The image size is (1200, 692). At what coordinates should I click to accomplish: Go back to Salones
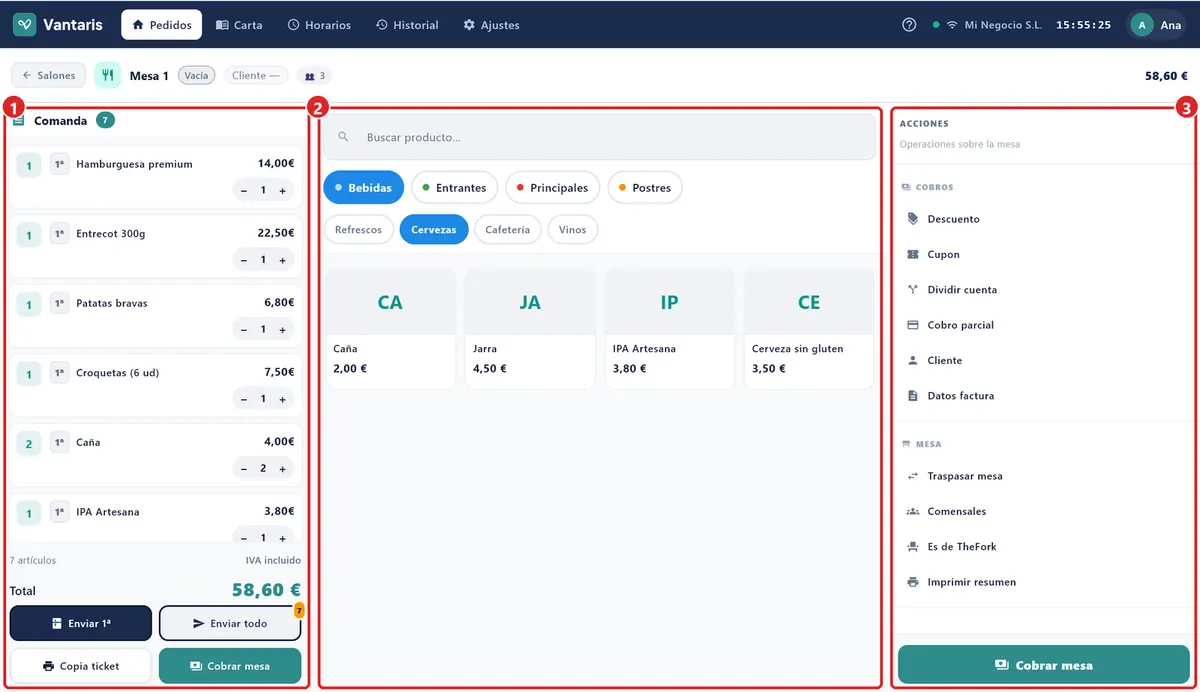tap(49, 75)
